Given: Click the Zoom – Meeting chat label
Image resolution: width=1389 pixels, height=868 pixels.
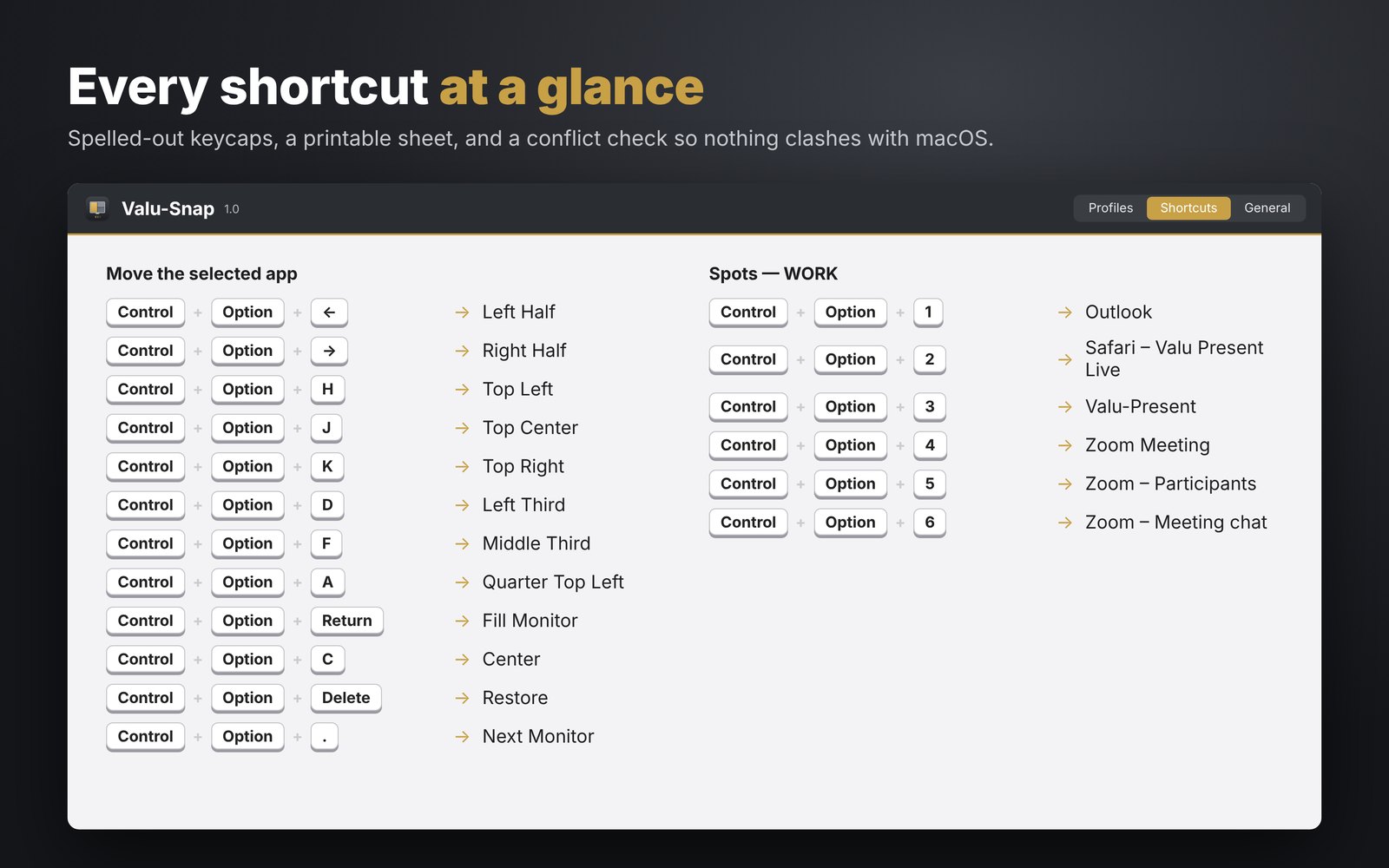Looking at the screenshot, I should tap(1175, 523).
